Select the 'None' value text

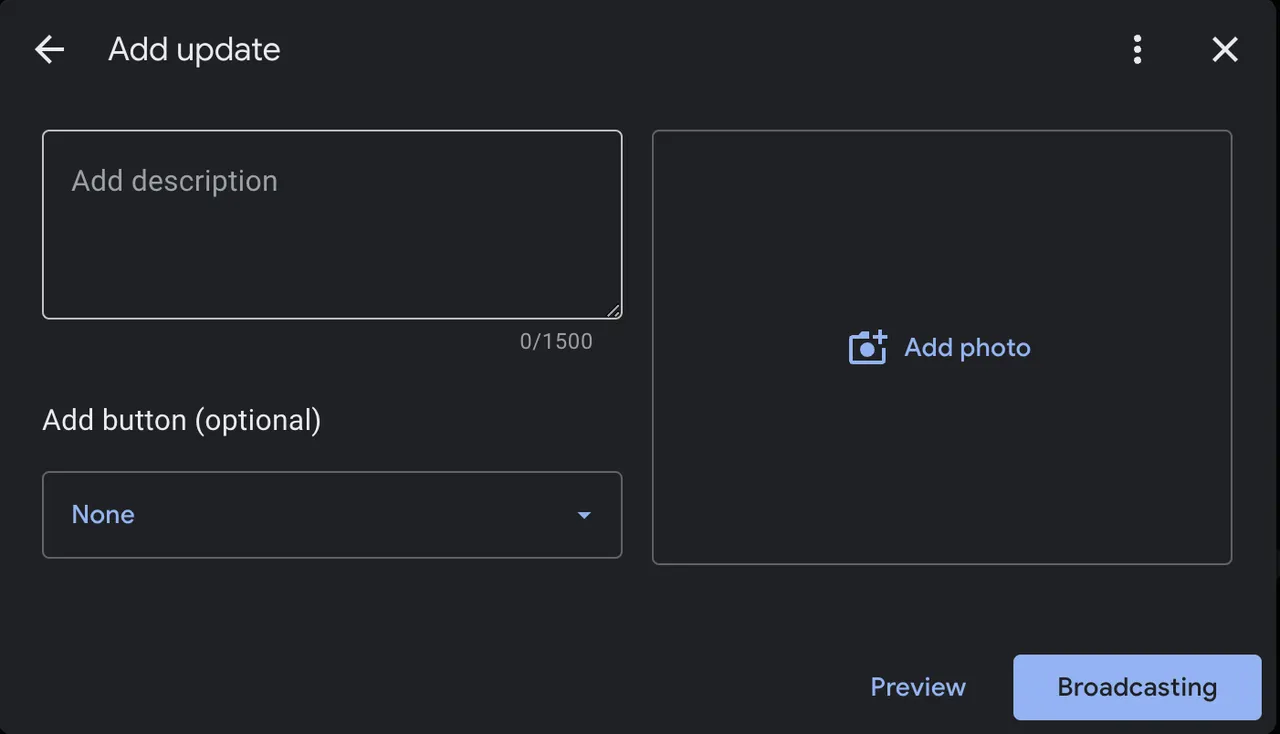tap(103, 515)
